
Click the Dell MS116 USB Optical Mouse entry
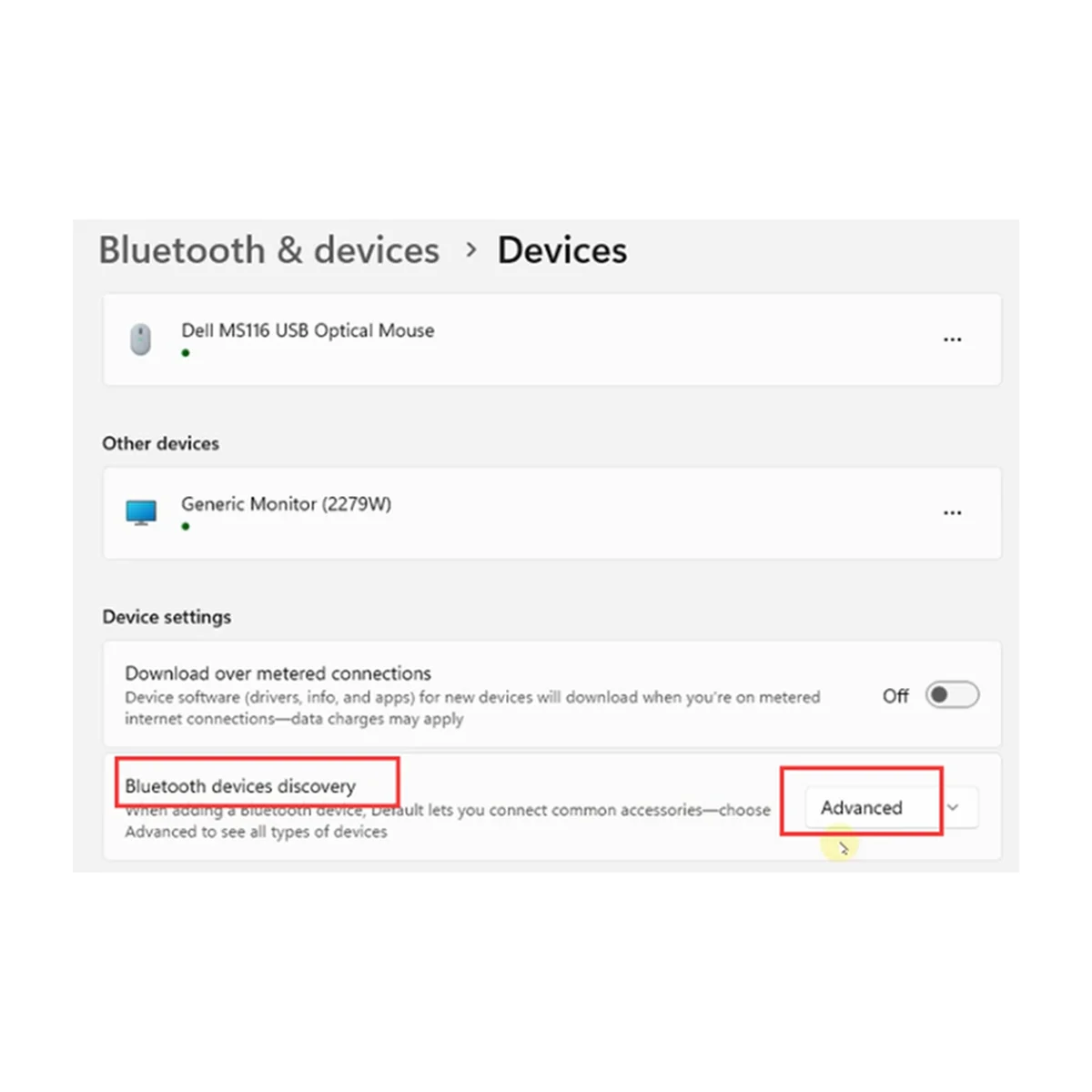pos(308,330)
